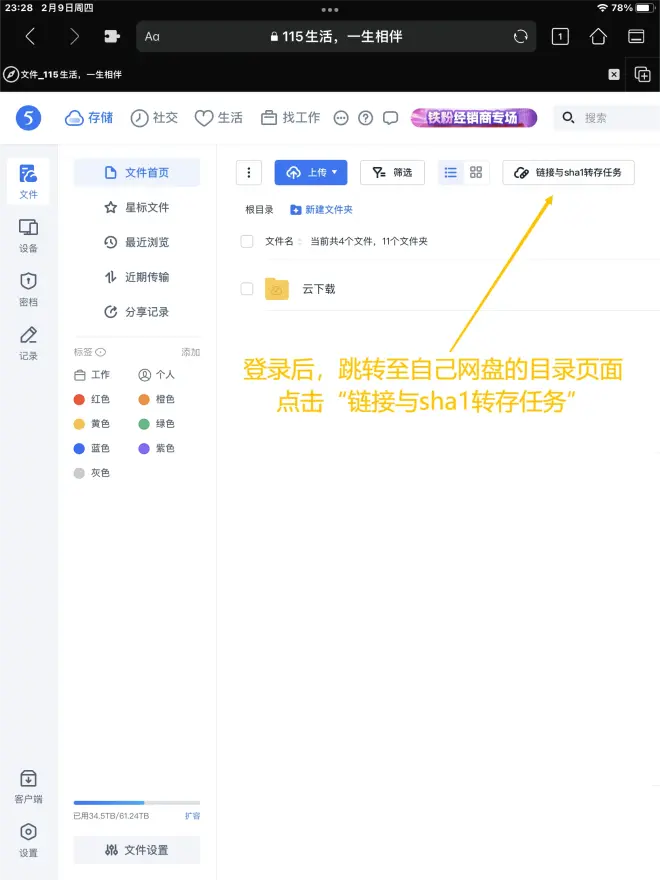Filter by 工作 tag
660x880 pixels.
tap(92, 374)
